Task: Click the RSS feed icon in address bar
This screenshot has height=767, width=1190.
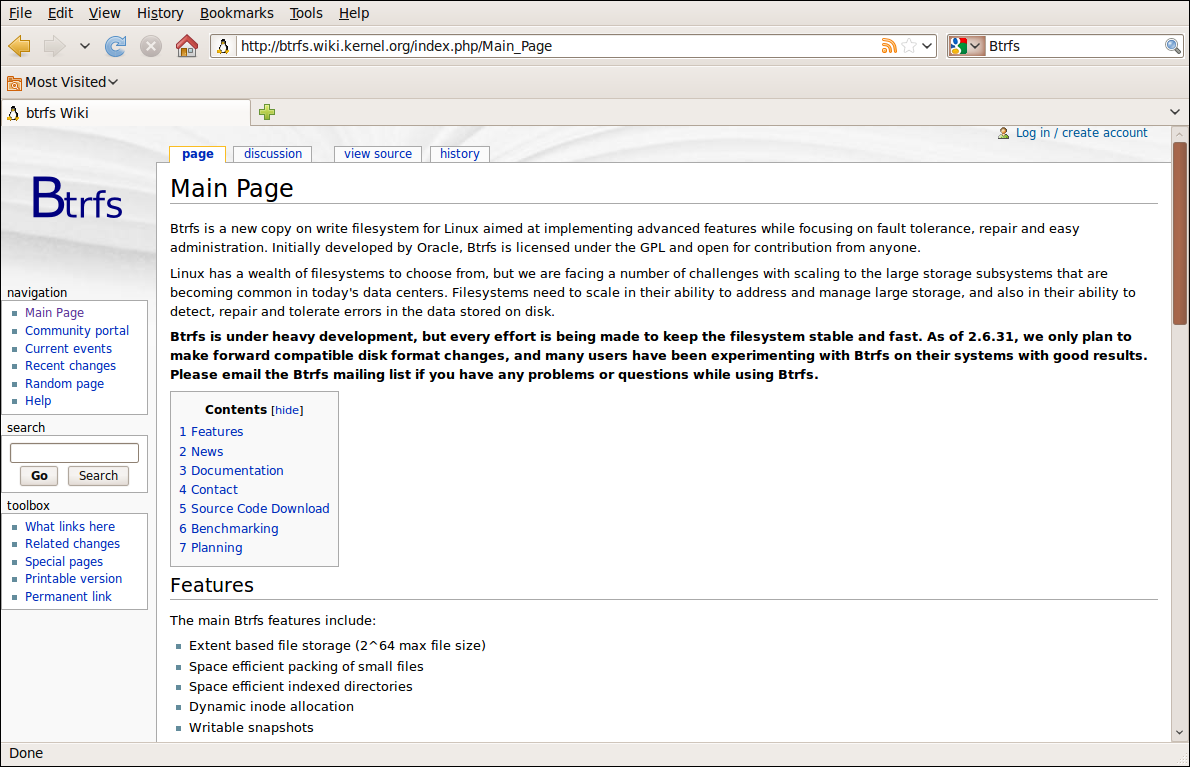Action: pyautogui.click(x=889, y=46)
